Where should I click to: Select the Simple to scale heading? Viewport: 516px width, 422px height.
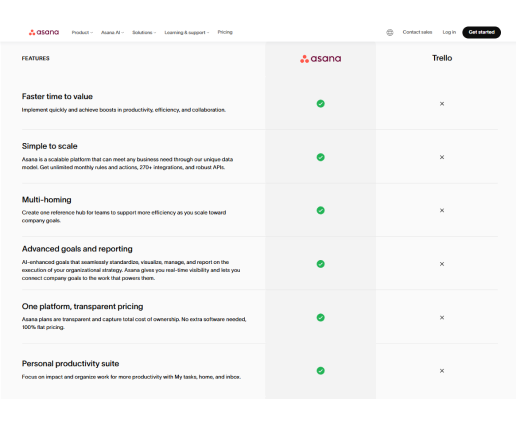click(x=50, y=146)
